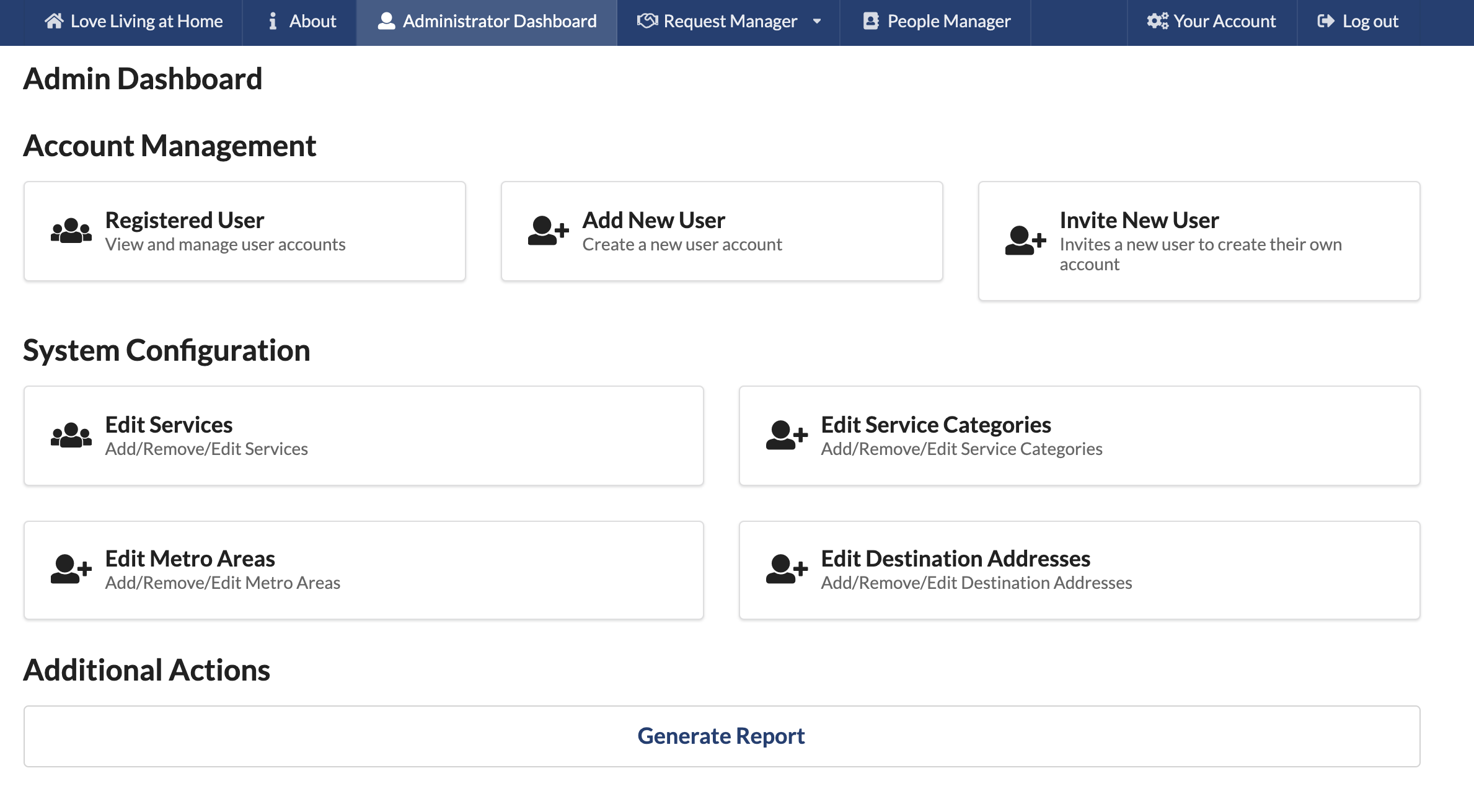Open Edit Service Categories card title
Viewport: 1474px width, 812px height.
pyautogui.click(x=936, y=425)
